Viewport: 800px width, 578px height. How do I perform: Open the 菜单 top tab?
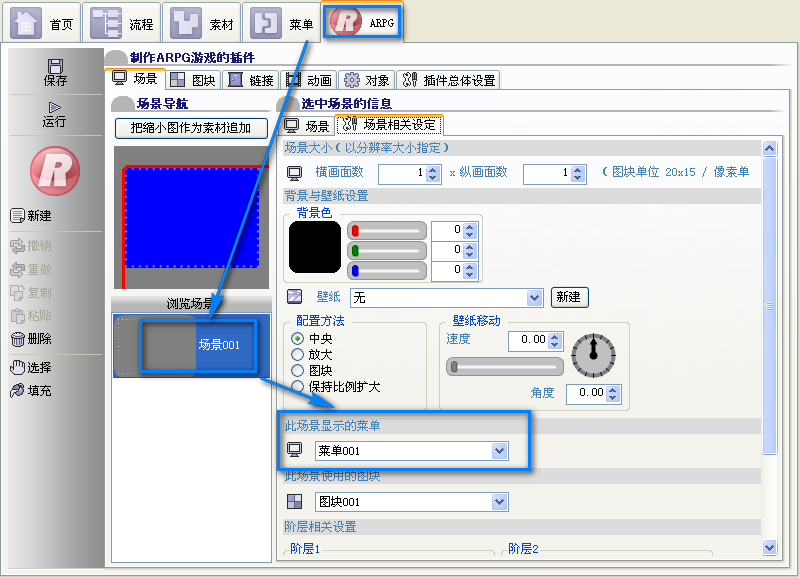point(282,22)
